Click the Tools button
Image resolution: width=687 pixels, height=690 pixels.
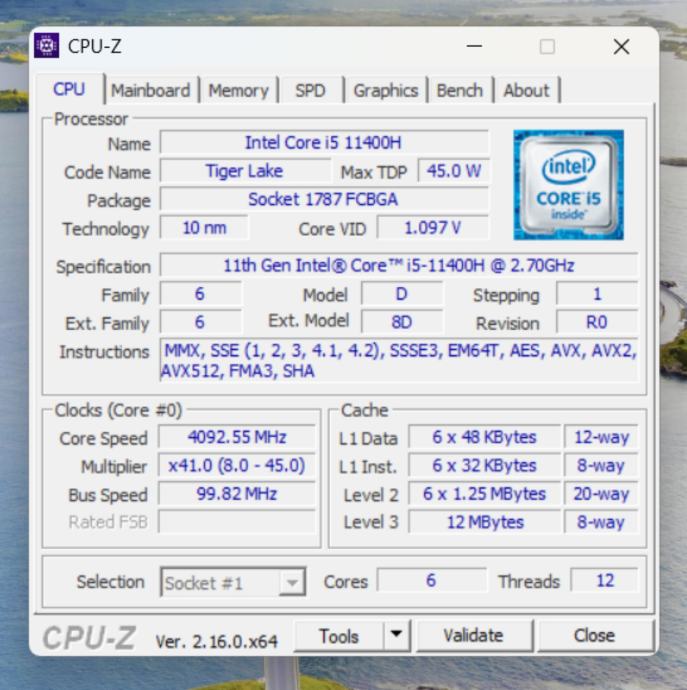339,636
